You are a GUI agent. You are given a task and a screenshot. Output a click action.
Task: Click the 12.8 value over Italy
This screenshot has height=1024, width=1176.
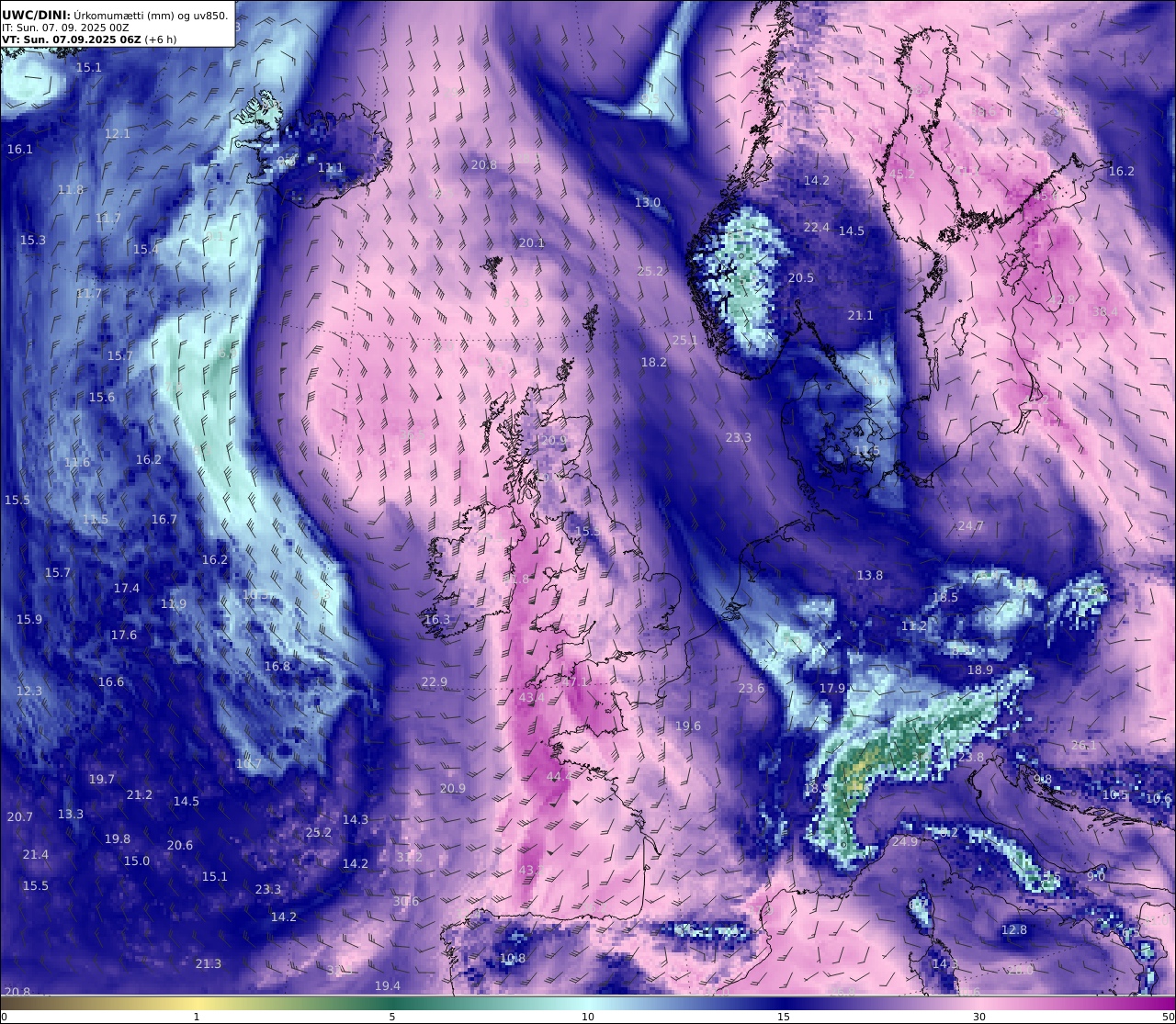1014,929
